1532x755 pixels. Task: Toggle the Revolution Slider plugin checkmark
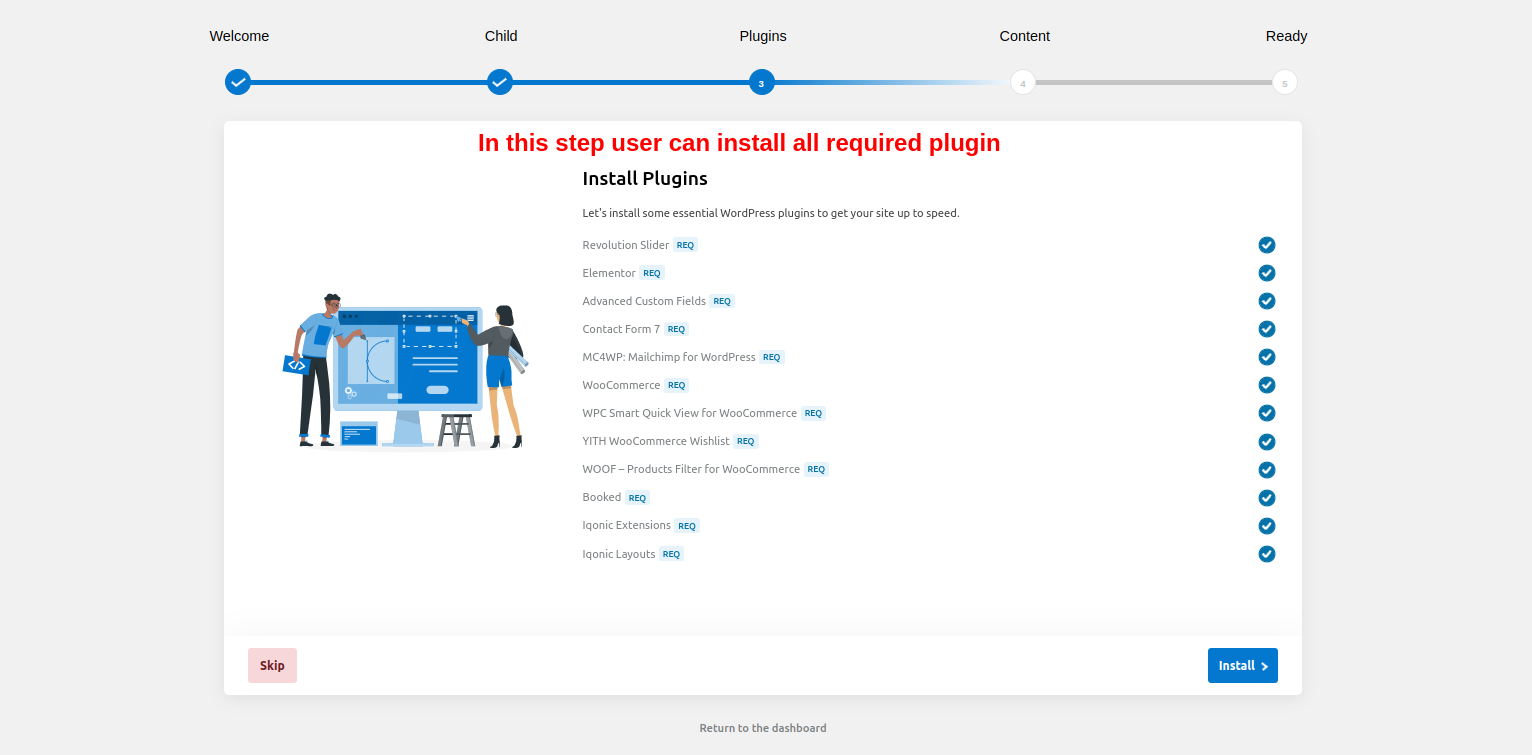click(1267, 245)
